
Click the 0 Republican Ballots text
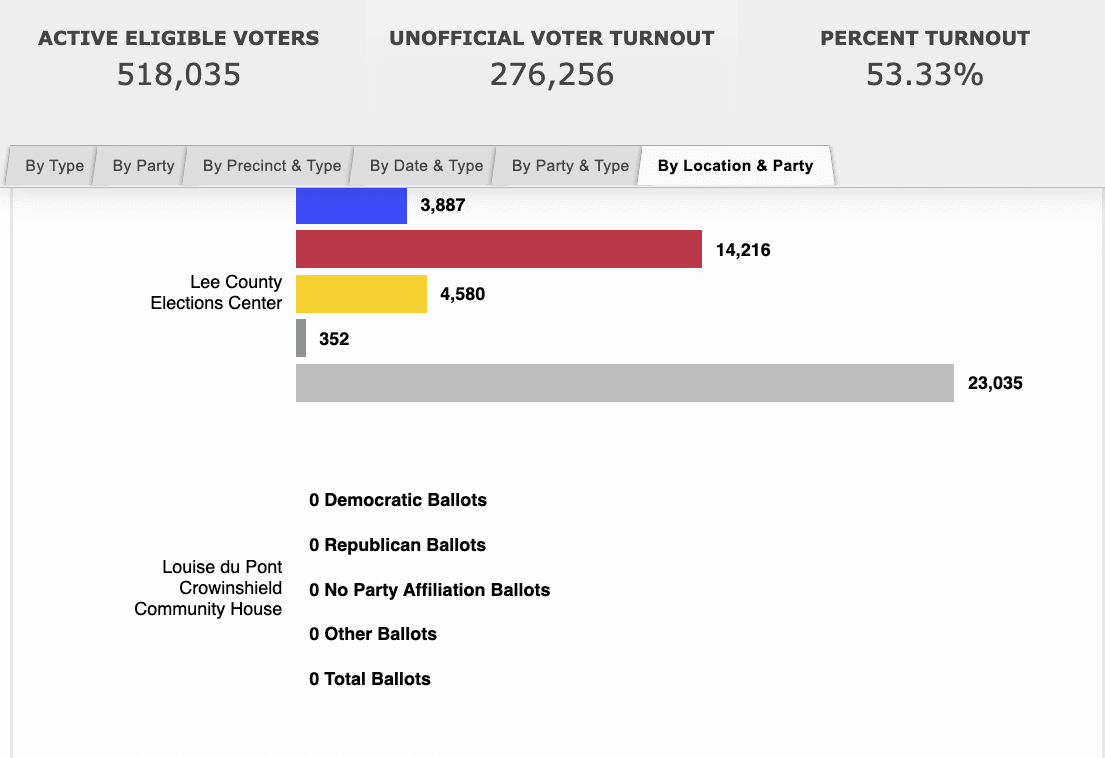(397, 545)
